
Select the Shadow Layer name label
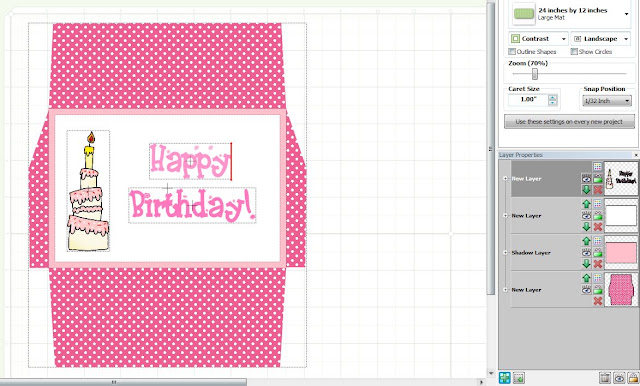531,253
